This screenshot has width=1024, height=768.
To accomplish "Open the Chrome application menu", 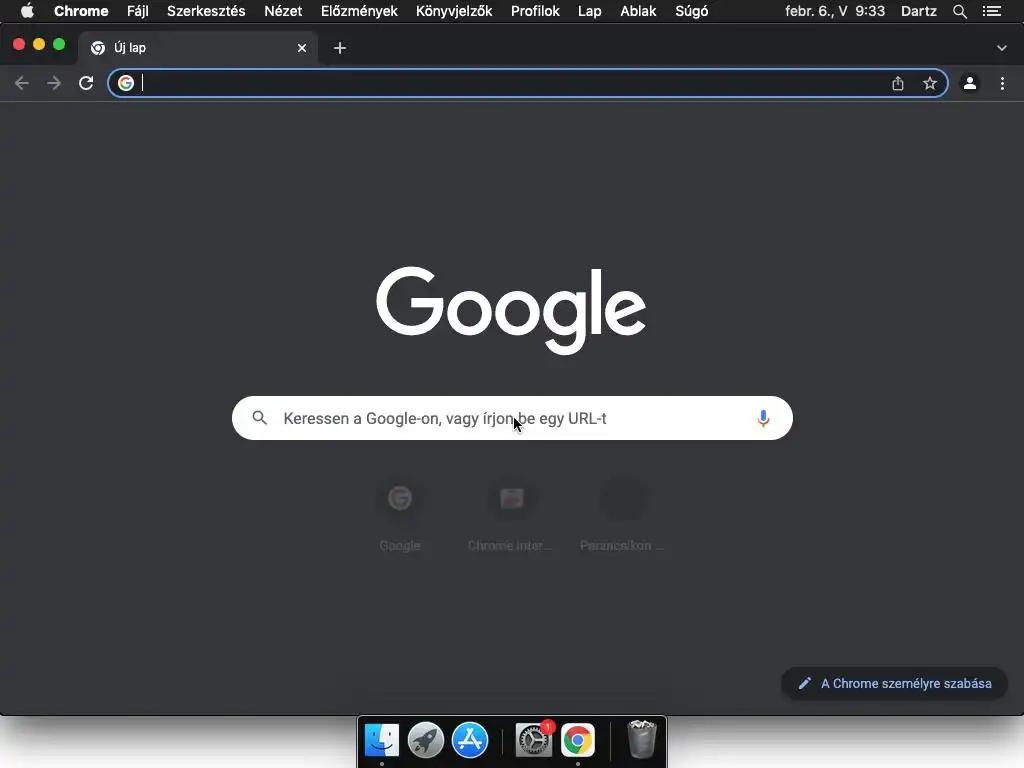I will [x=81, y=11].
